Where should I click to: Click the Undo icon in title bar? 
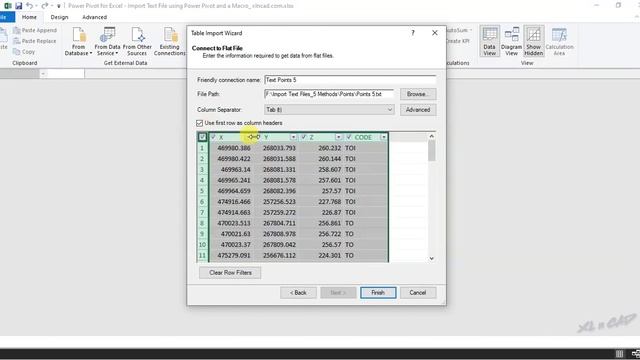pyautogui.click(x=29, y=6)
